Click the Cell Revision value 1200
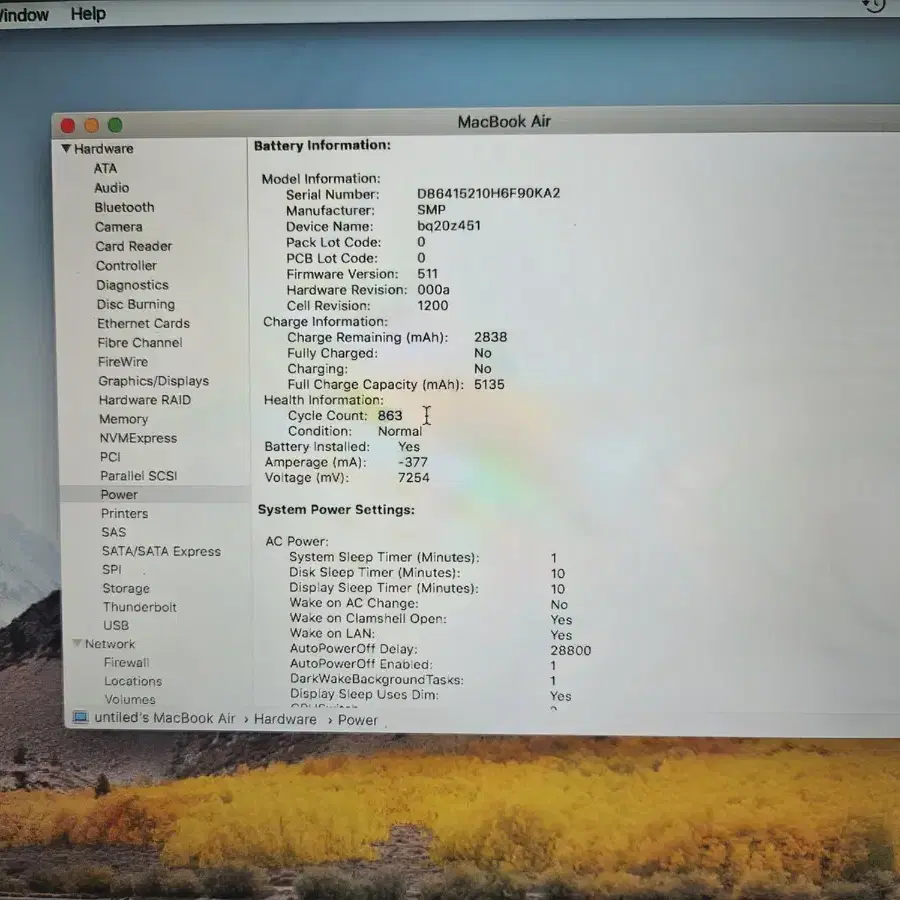The height and width of the screenshot is (900, 900). [433, 305]
